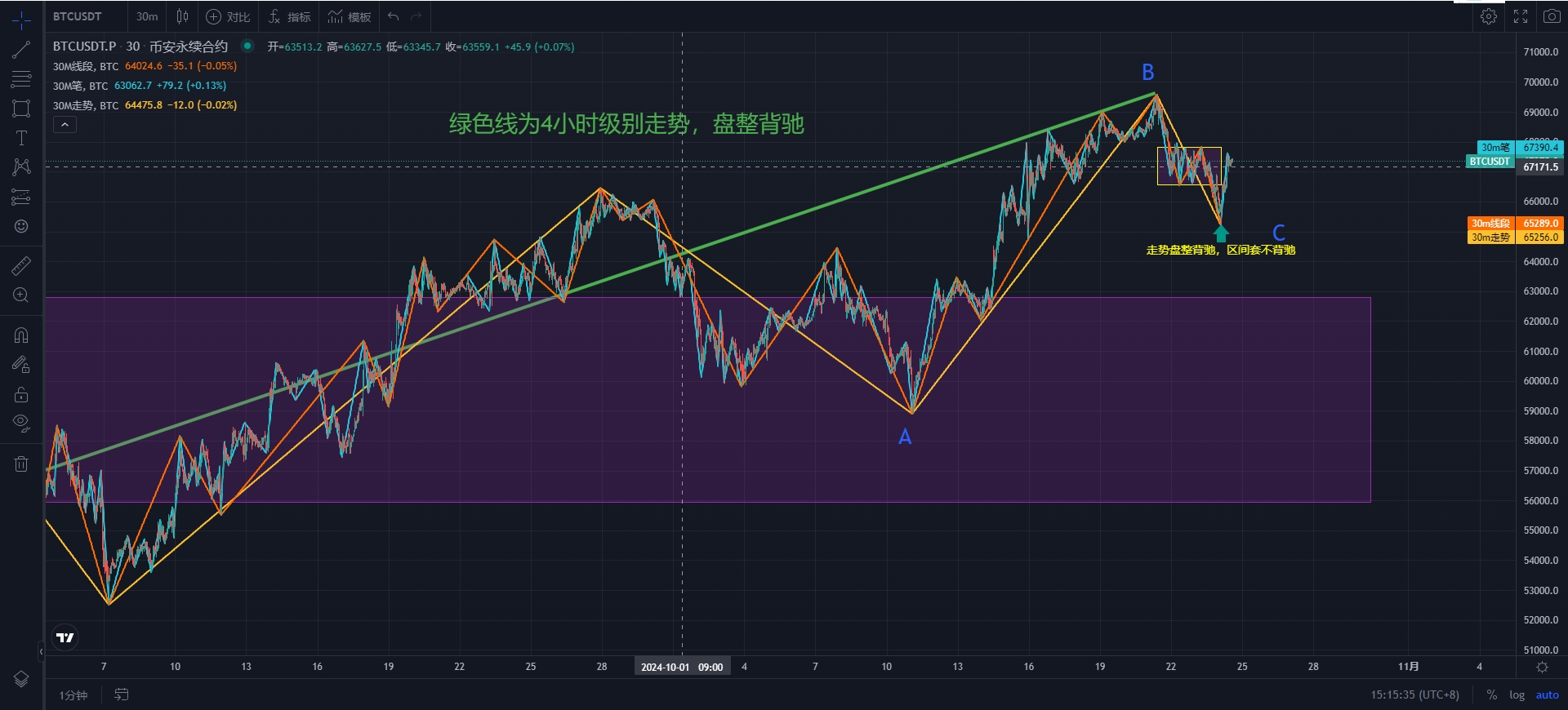1568x710 pixels.
Task: Take a chart snapshot with camera icon
Action: [1552, 16]
